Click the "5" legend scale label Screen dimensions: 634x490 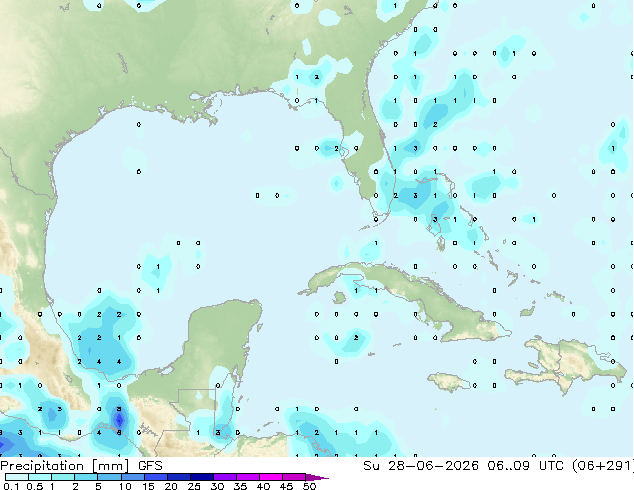click(98, 486)
